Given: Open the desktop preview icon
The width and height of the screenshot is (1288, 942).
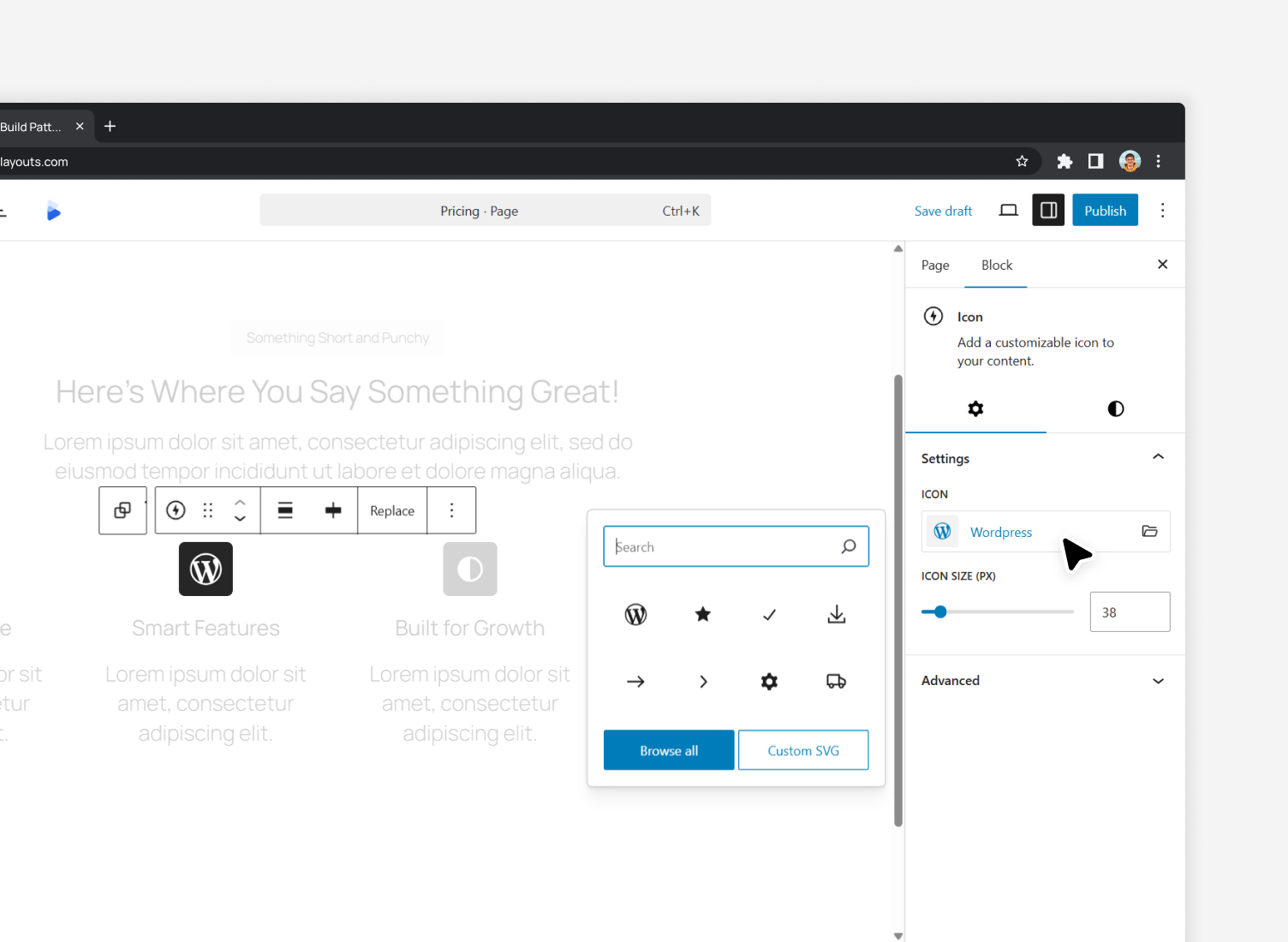Looking at the screenshot, I should [x=1009, y=211].
